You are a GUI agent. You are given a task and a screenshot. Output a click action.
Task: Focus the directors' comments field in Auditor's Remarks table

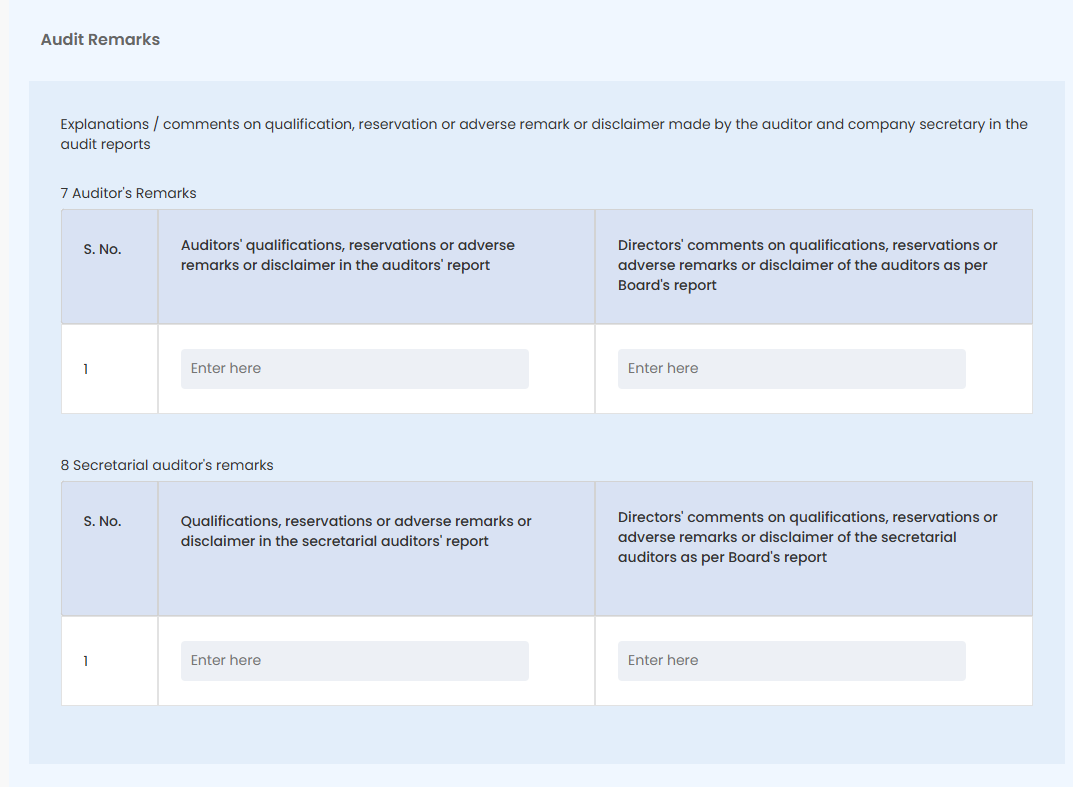point(791,369)
